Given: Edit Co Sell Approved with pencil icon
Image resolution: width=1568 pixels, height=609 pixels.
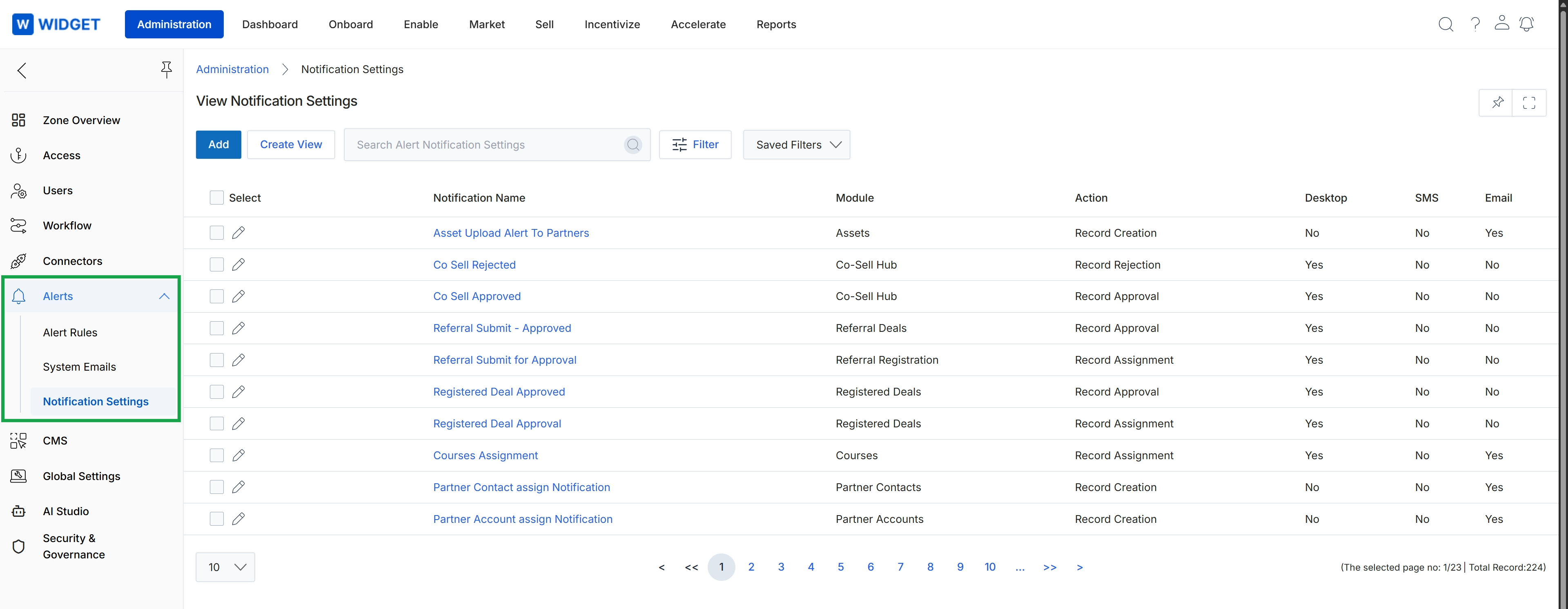Looking at the screenshot, I should point(238,296).
